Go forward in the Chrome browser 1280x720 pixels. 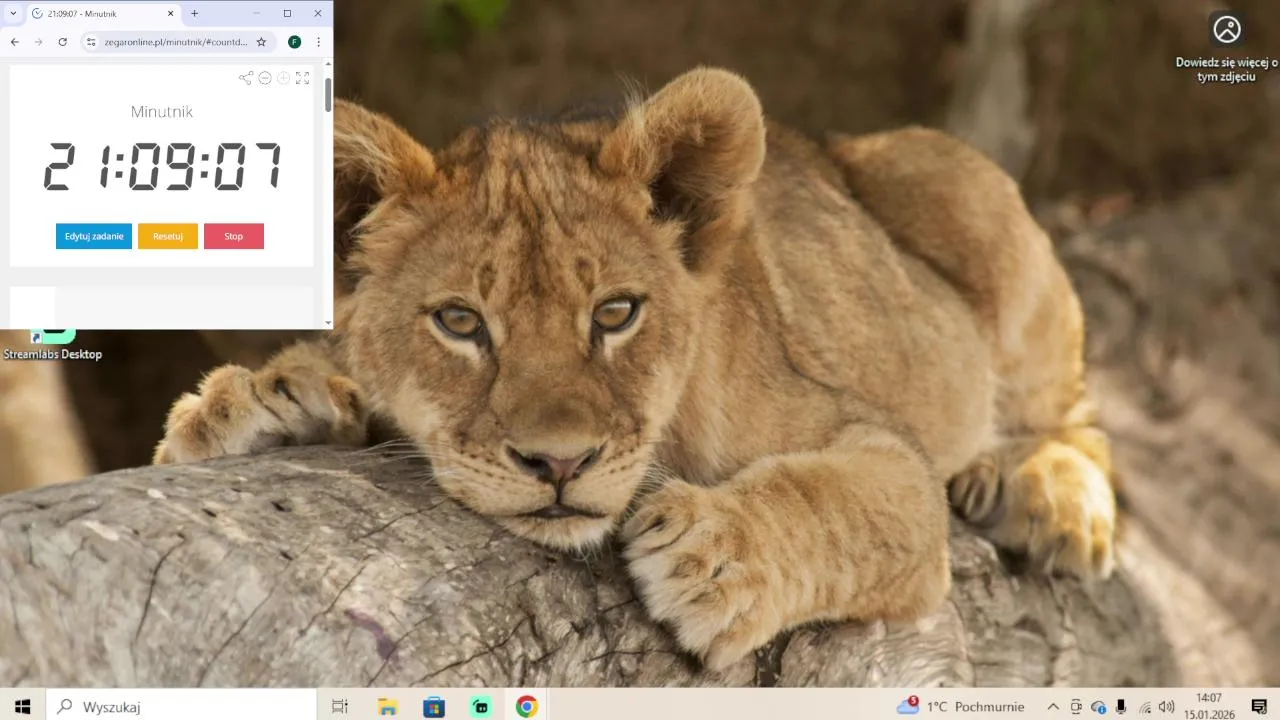[x=38, y=42]
